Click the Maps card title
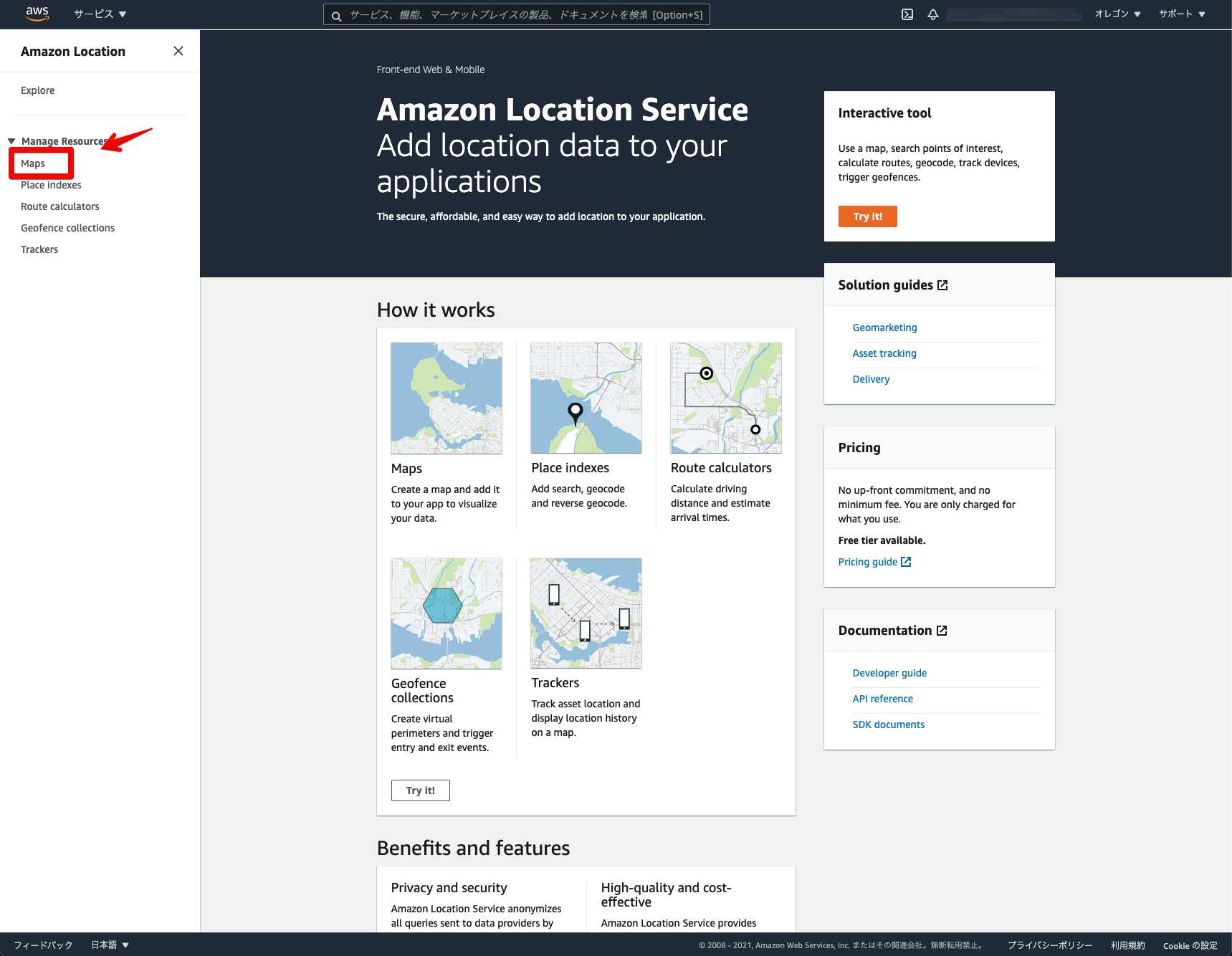 click(x=406, y=469)
